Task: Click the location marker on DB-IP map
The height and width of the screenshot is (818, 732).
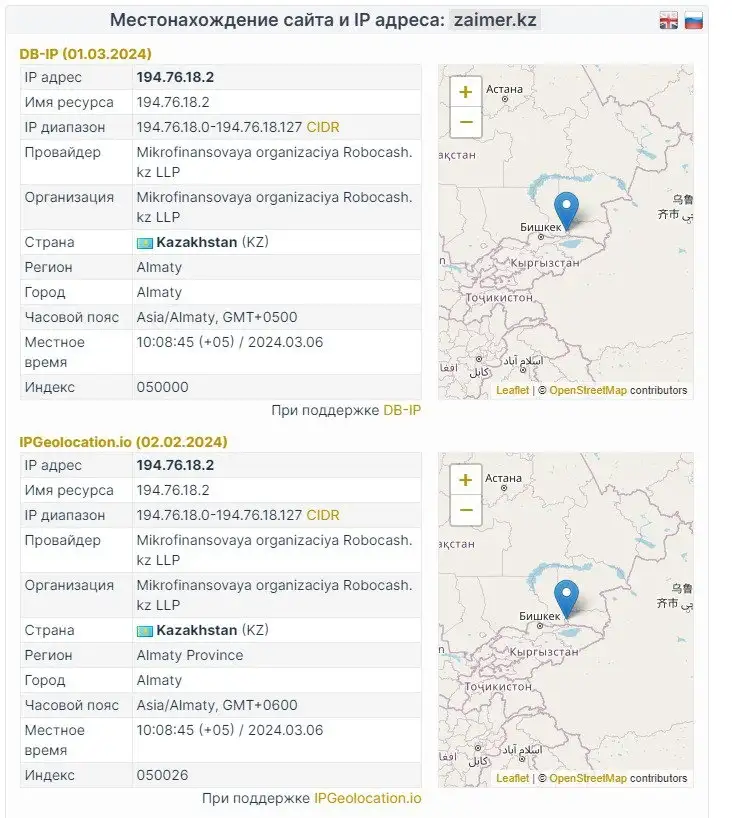Action: pyautogui.click(x=566, y=210)
